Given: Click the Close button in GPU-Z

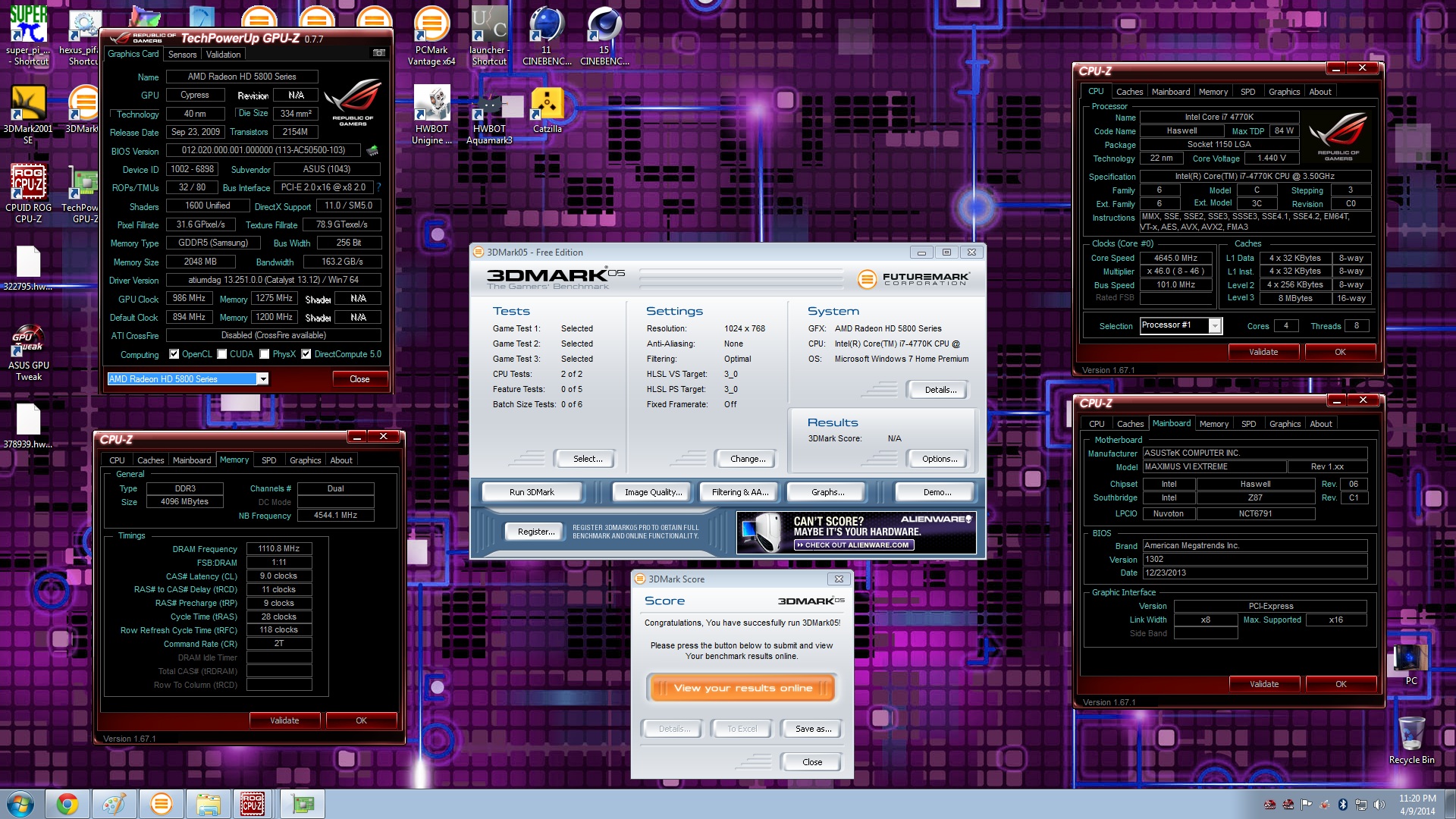Looking at the screenshot, I should pos(359,379).
